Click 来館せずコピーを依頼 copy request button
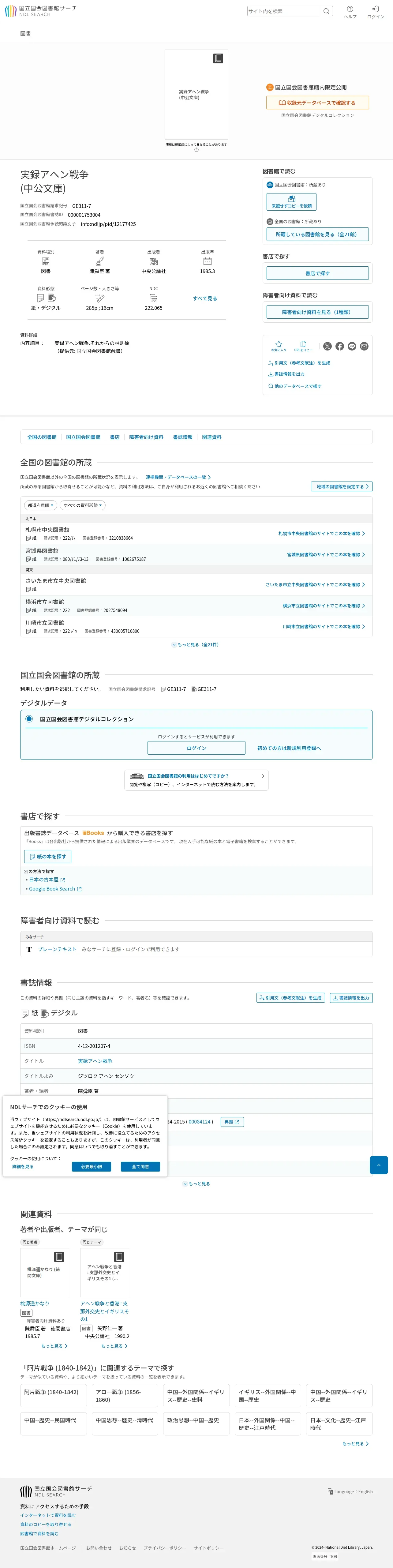 point(291,202)
